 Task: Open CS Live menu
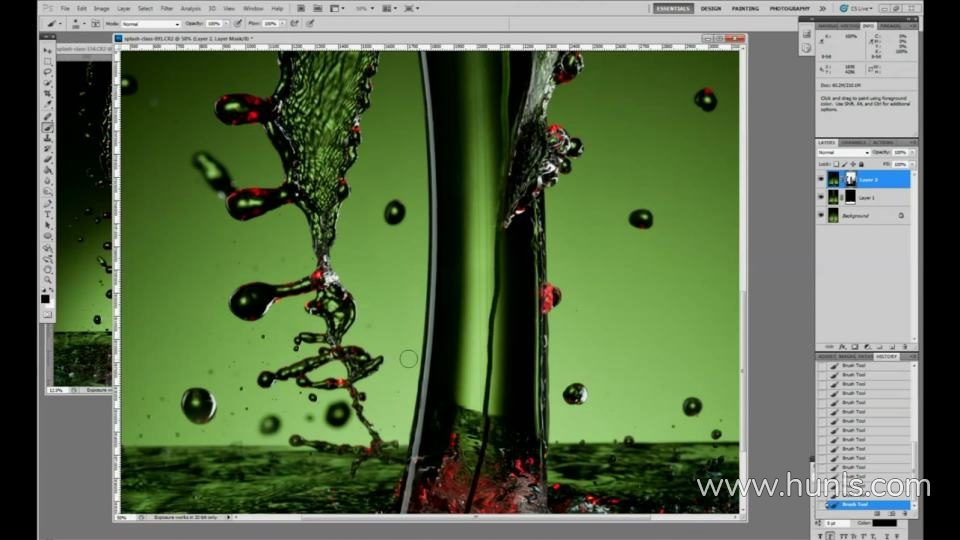click(x=857, y=9)
